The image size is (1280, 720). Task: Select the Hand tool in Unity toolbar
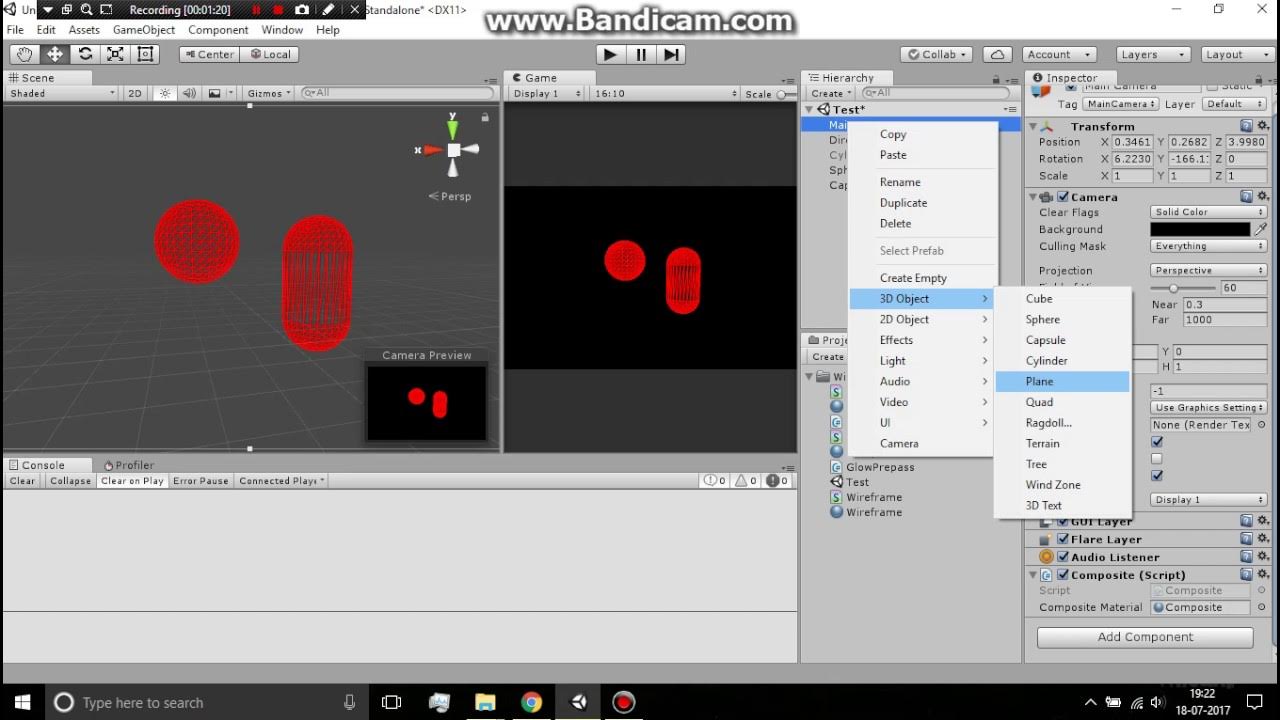[24, 54]
